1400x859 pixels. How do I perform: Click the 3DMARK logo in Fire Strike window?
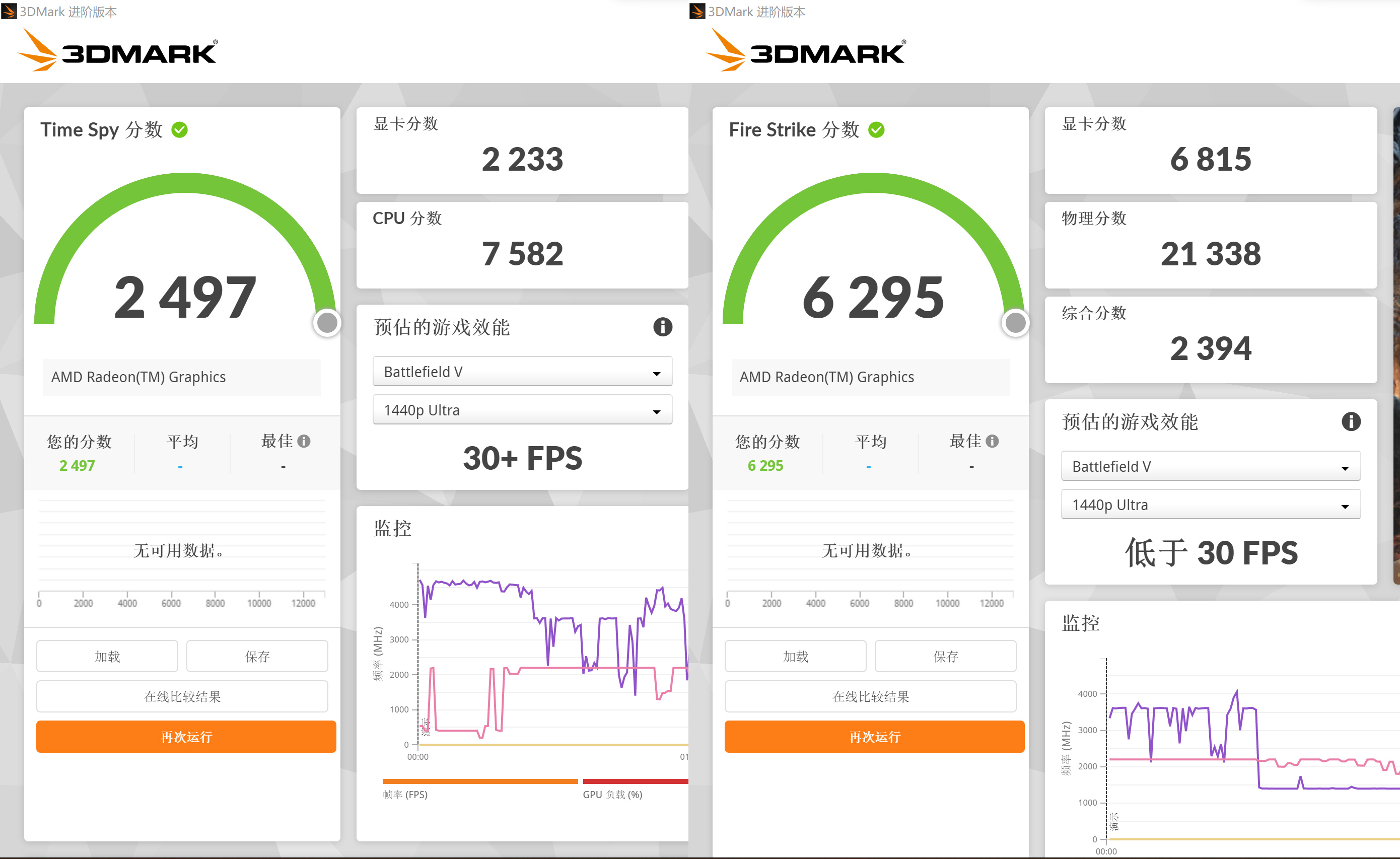[806, 50]
